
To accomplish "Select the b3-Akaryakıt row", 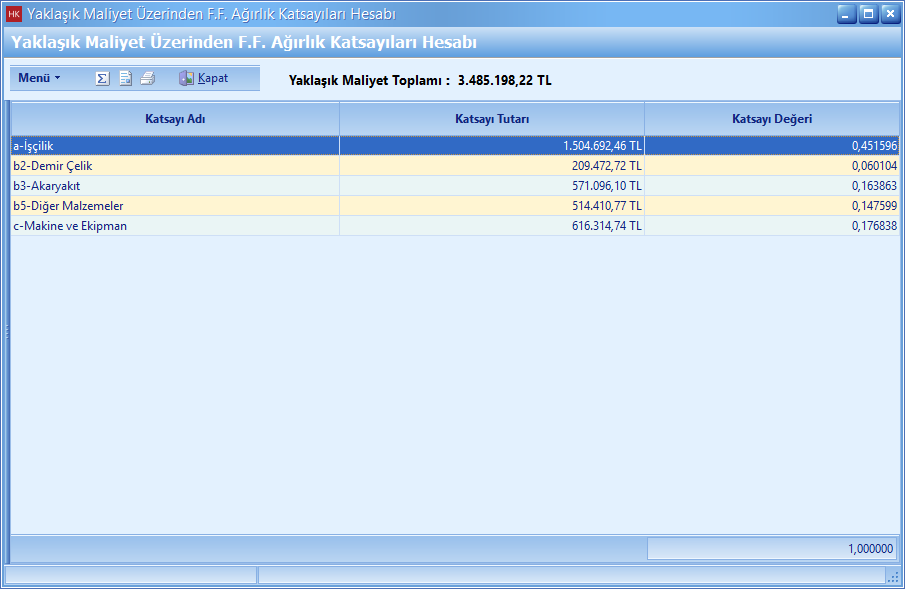I will tap(175, 186).
